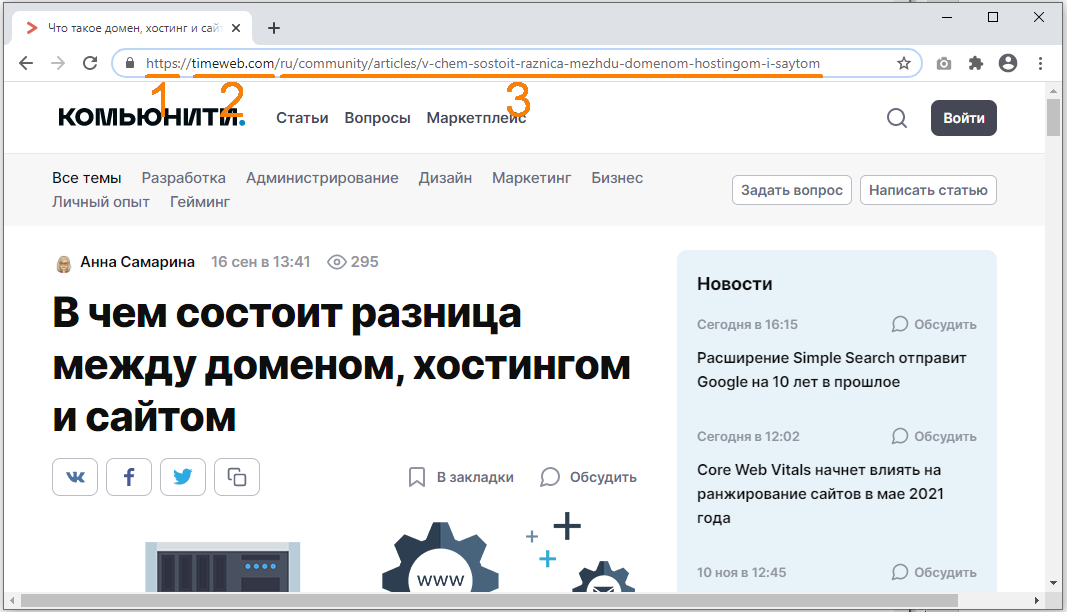Open Chrome three-dot menu
The width and height of the screenshot is (1067, 612).
coord(1041,63)
